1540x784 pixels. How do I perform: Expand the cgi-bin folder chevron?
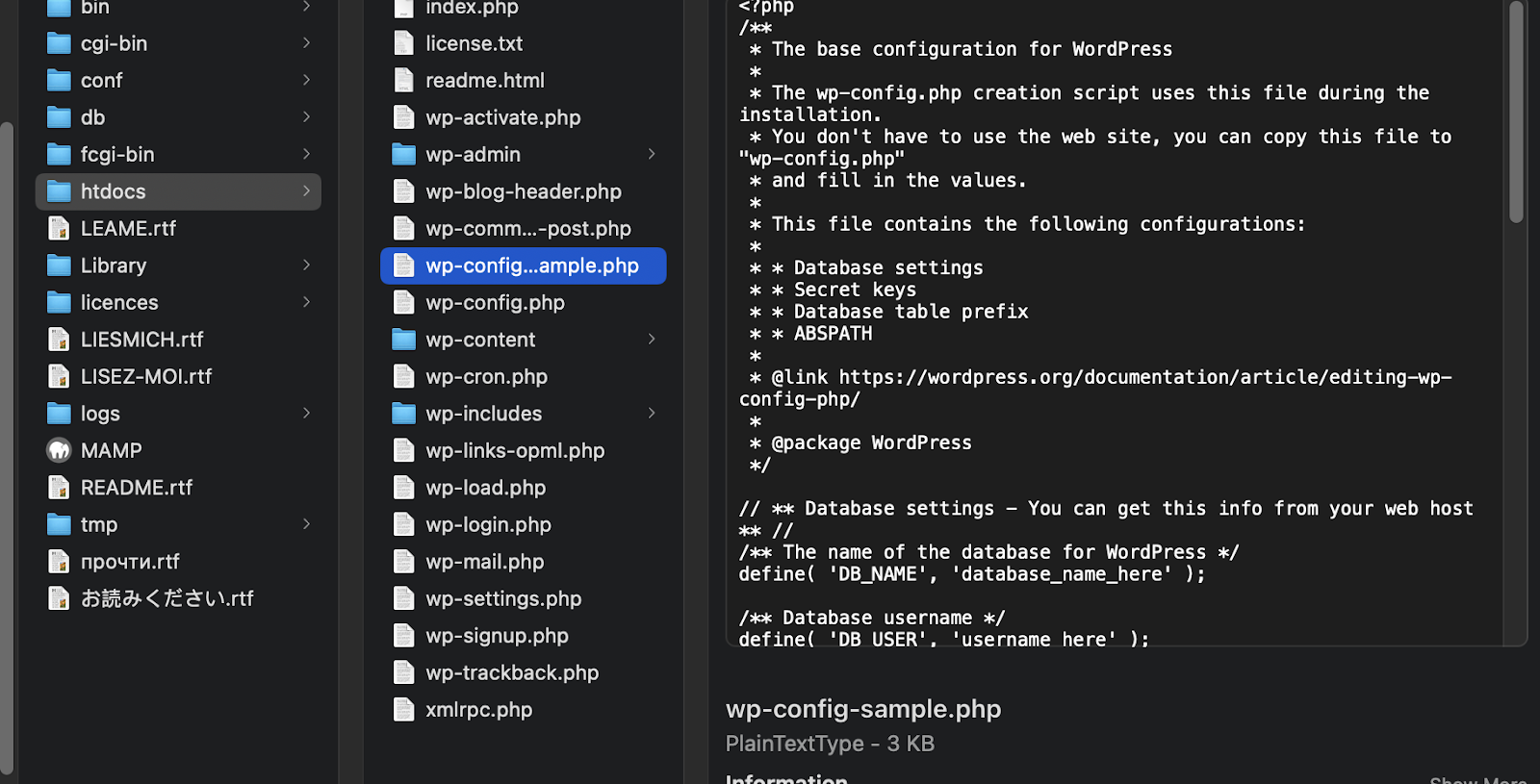306,43
